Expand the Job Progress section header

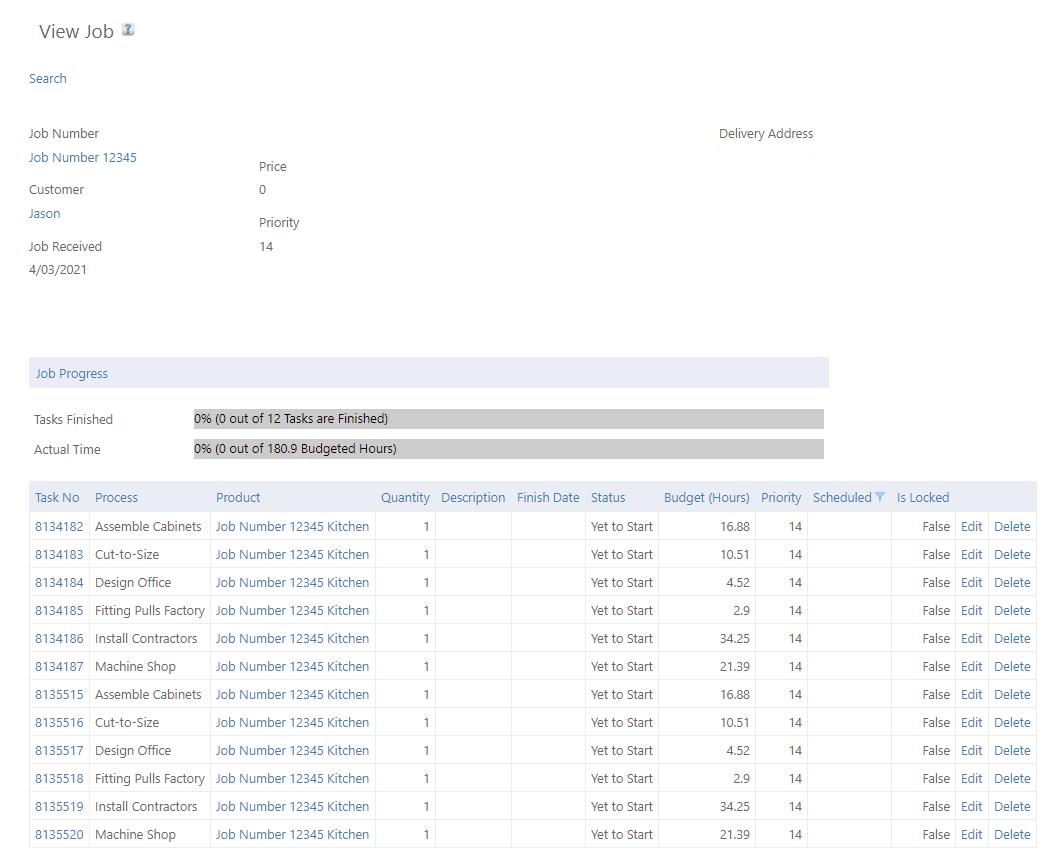pos(72,373)
